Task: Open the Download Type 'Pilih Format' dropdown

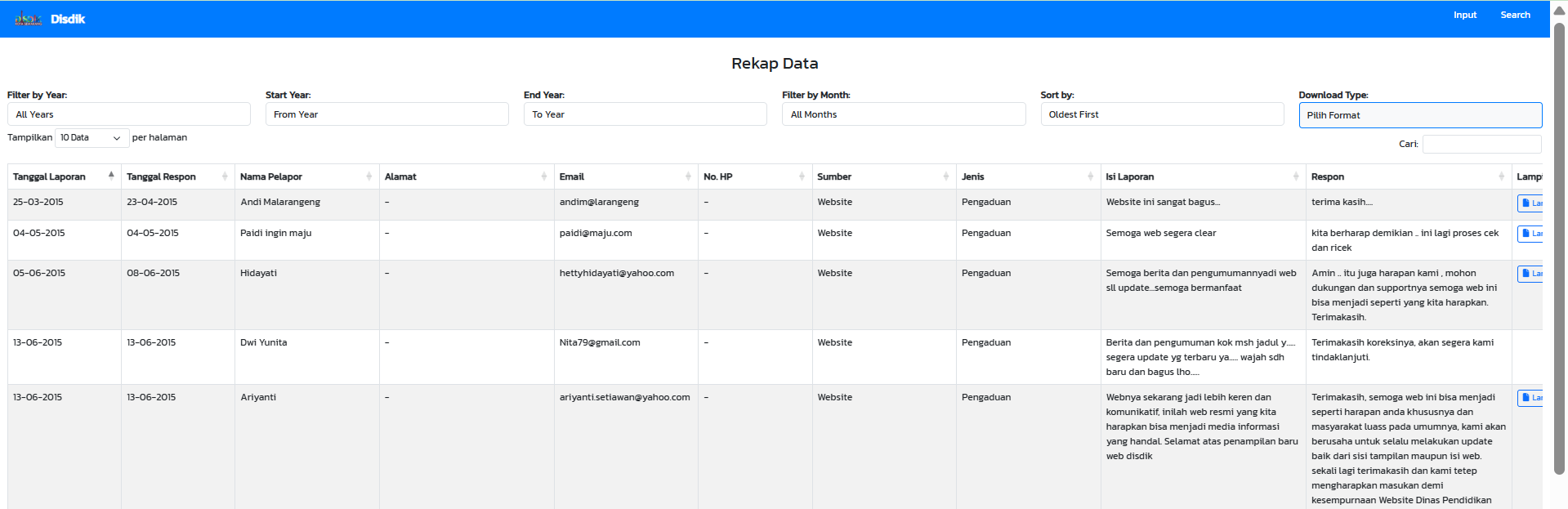Action: [x=1419, y=115]
